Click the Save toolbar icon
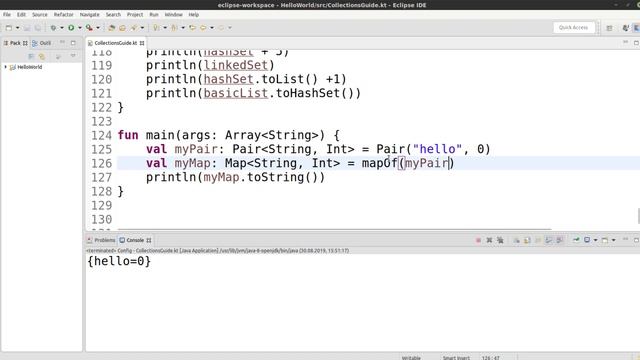This screenshot has width=640, height=360. [27, 28]
